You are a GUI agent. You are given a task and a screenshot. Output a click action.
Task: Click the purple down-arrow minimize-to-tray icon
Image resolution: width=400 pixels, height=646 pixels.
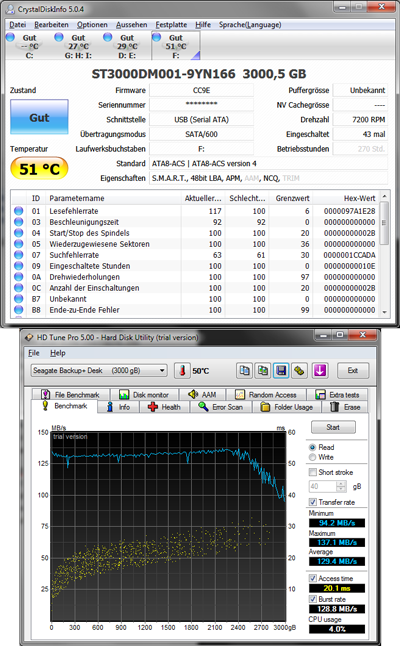[320, 370]
